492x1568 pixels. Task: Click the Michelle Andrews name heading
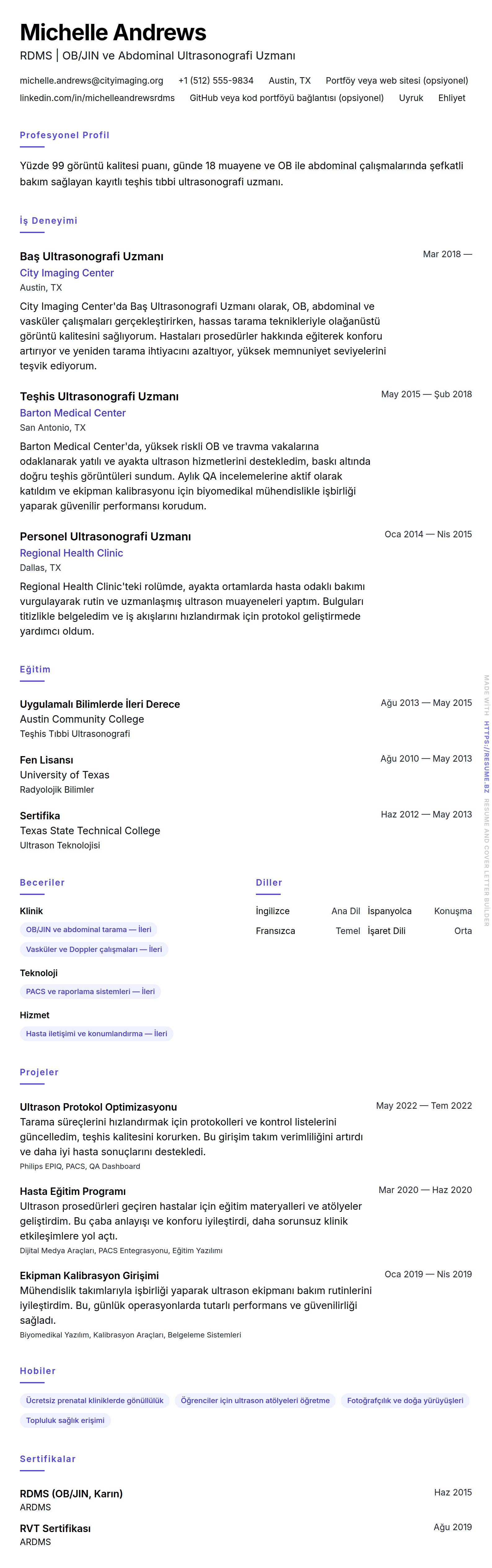(x=113, y=32)
